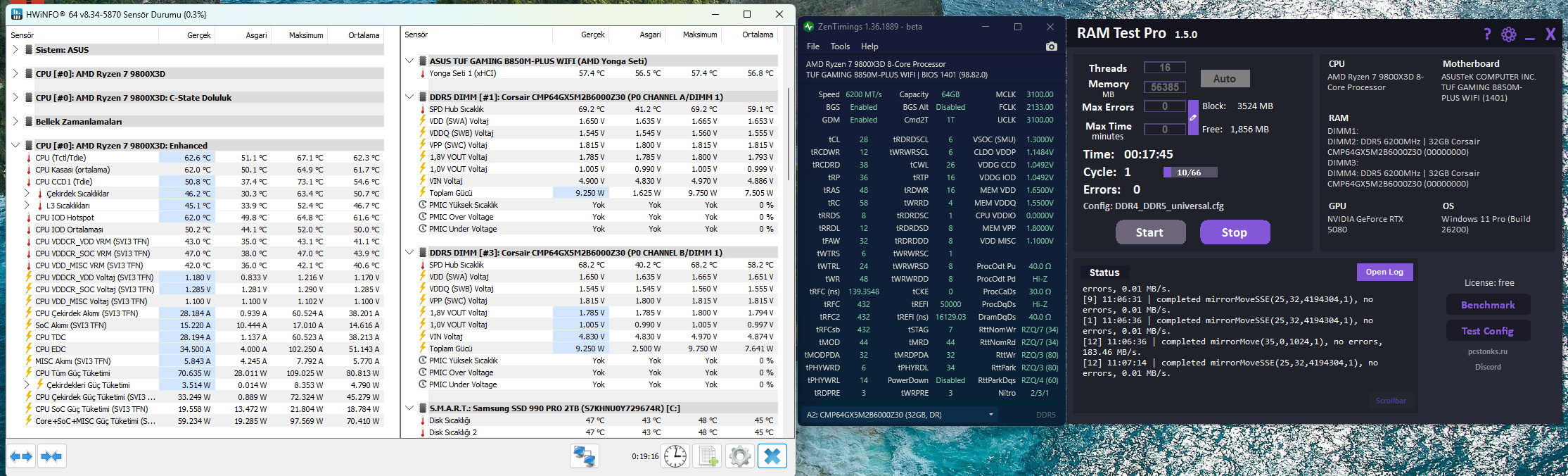Click the Open Log button
Screen dimensions: 1568x476
click(x=1384, y=272)
